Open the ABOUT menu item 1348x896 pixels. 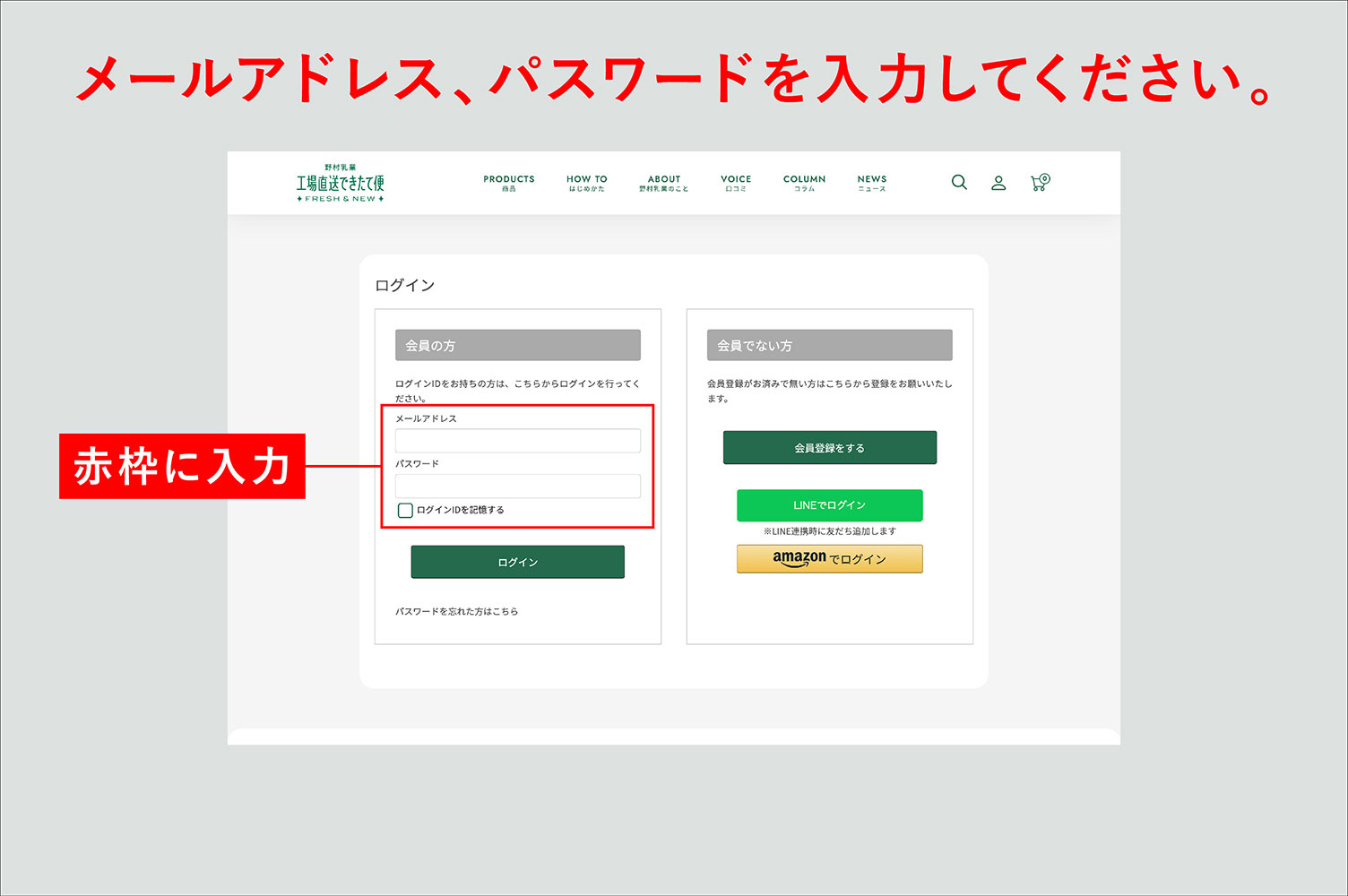tap(664, 183)
